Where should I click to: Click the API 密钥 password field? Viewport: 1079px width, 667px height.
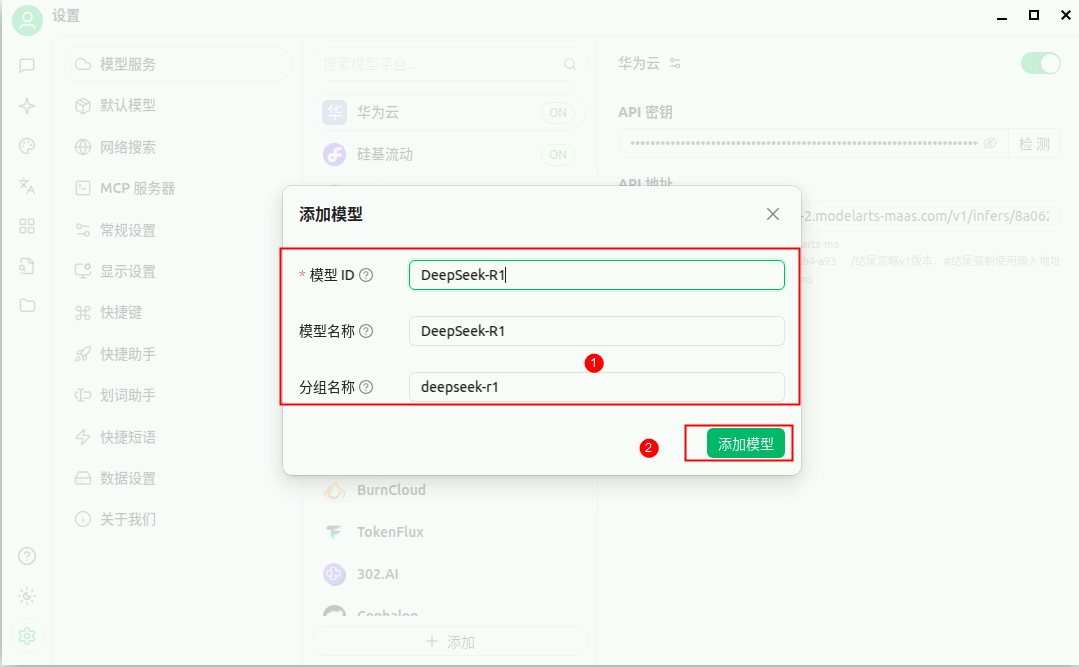coord(813,144)
